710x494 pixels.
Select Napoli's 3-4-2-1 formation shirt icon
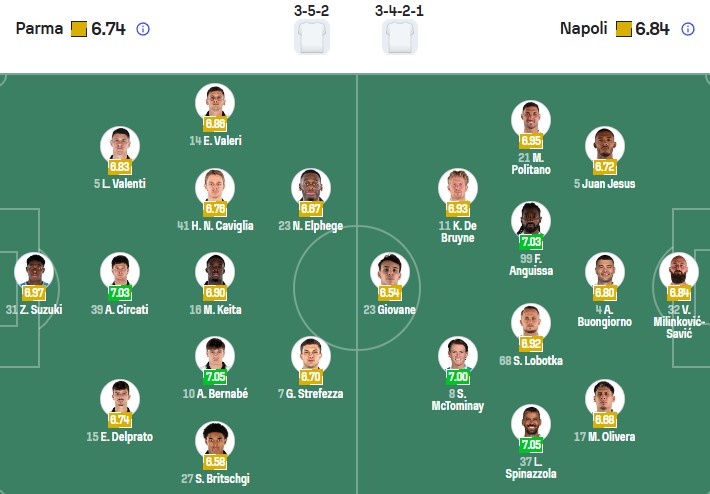click(x=400, y=37)
